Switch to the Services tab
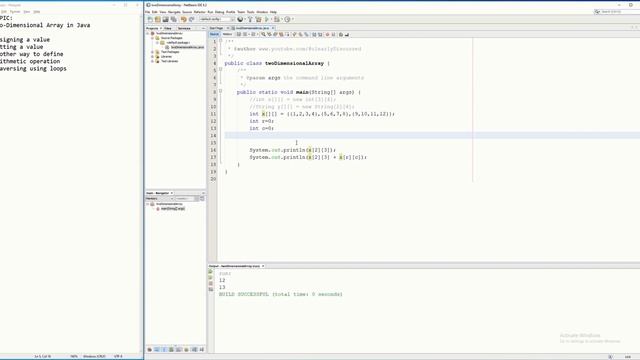The width and height of the screenshot is (640, 360). click(x=184, y=28)
